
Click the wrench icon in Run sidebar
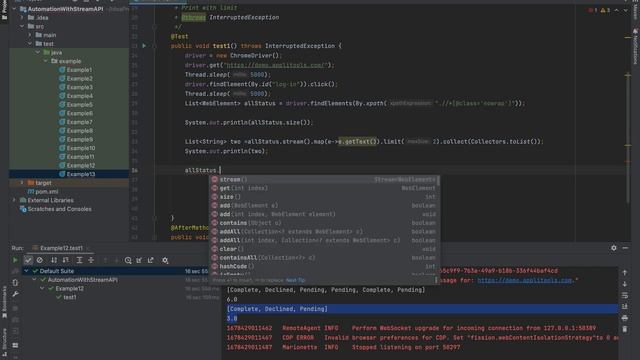coord(15,294)
